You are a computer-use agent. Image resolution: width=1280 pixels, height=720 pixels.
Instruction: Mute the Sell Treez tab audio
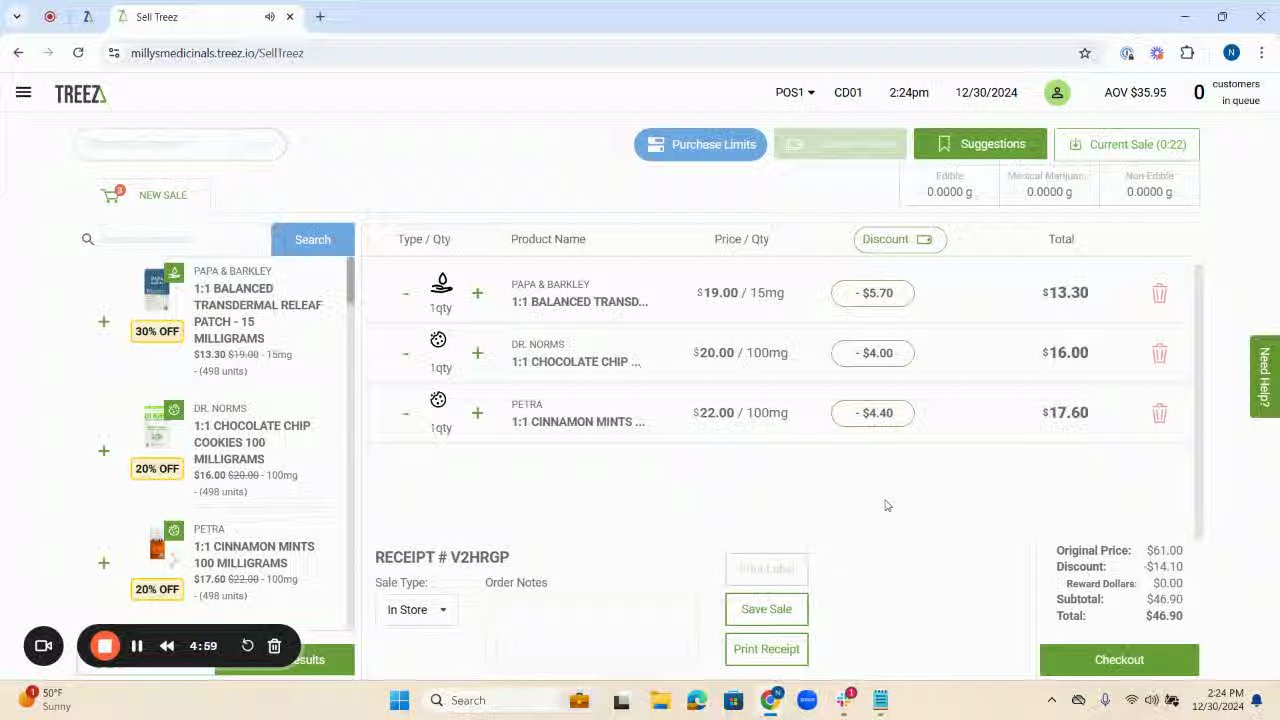tap(270, 17)
